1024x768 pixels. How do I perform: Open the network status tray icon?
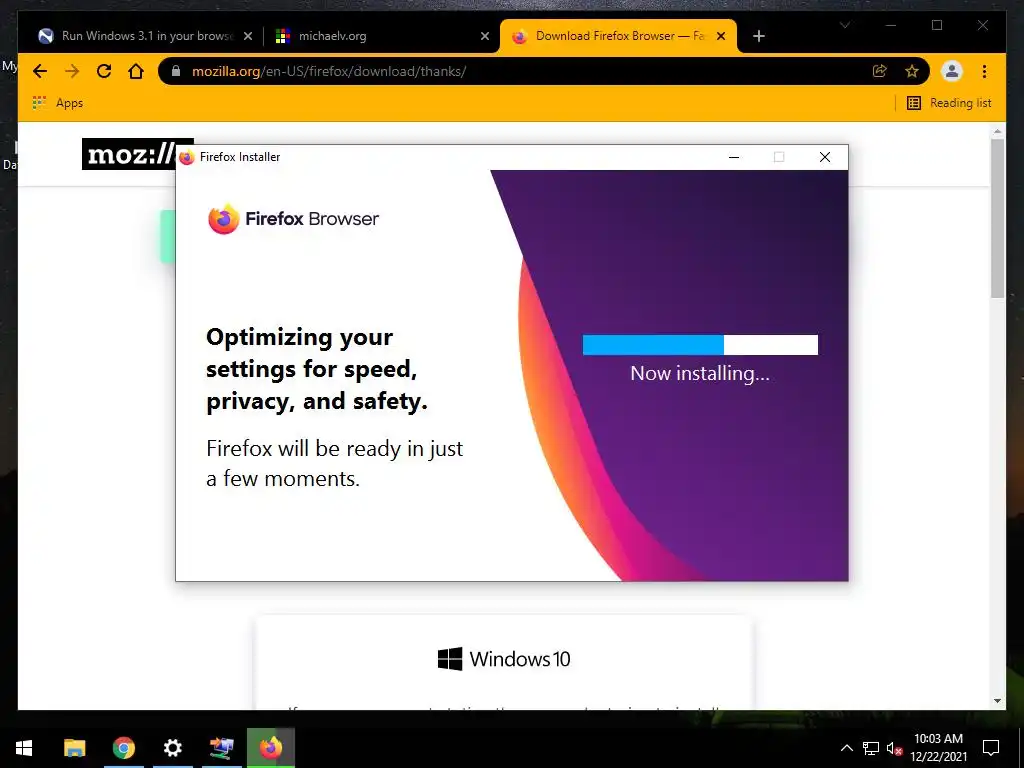[x=871, y=748]
